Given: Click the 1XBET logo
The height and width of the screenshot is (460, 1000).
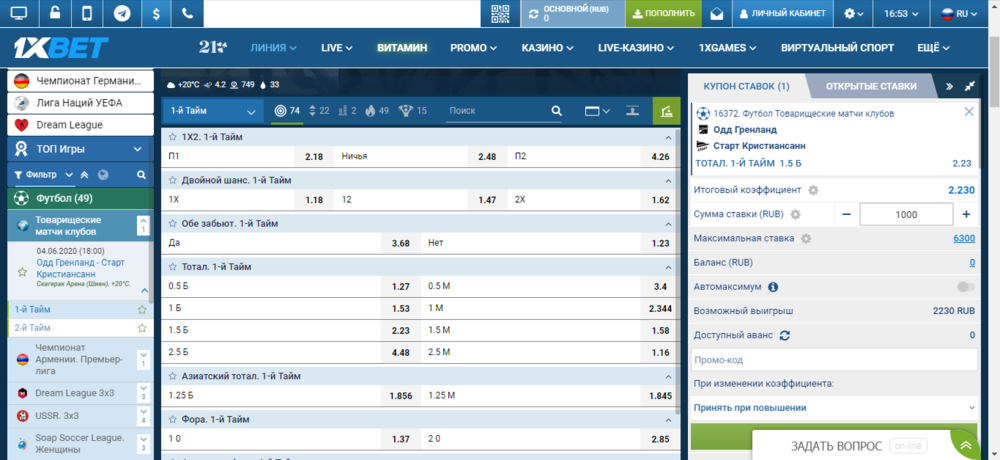Looking at the screenshot, I should click(61, 47).
